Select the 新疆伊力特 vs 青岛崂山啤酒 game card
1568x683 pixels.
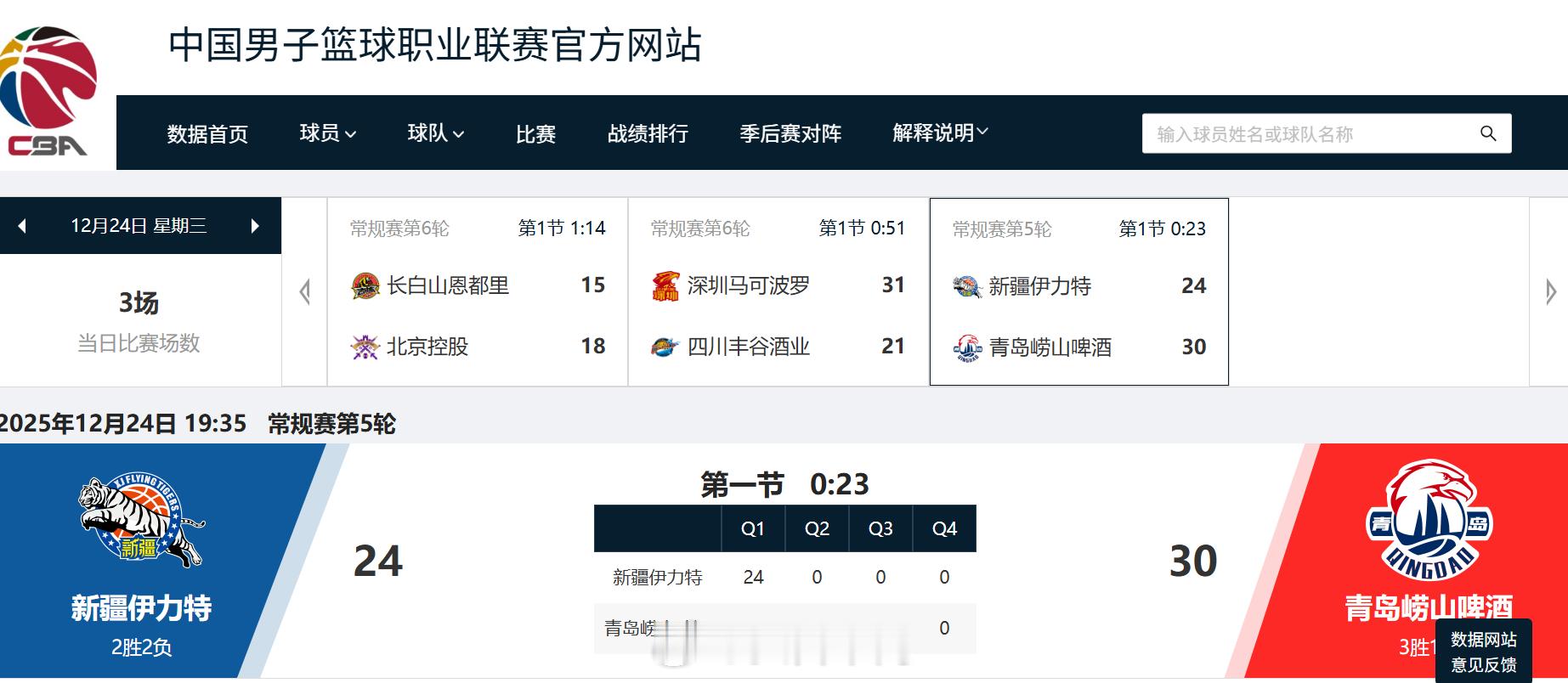pyautogui.click(x=1079, y=291)
